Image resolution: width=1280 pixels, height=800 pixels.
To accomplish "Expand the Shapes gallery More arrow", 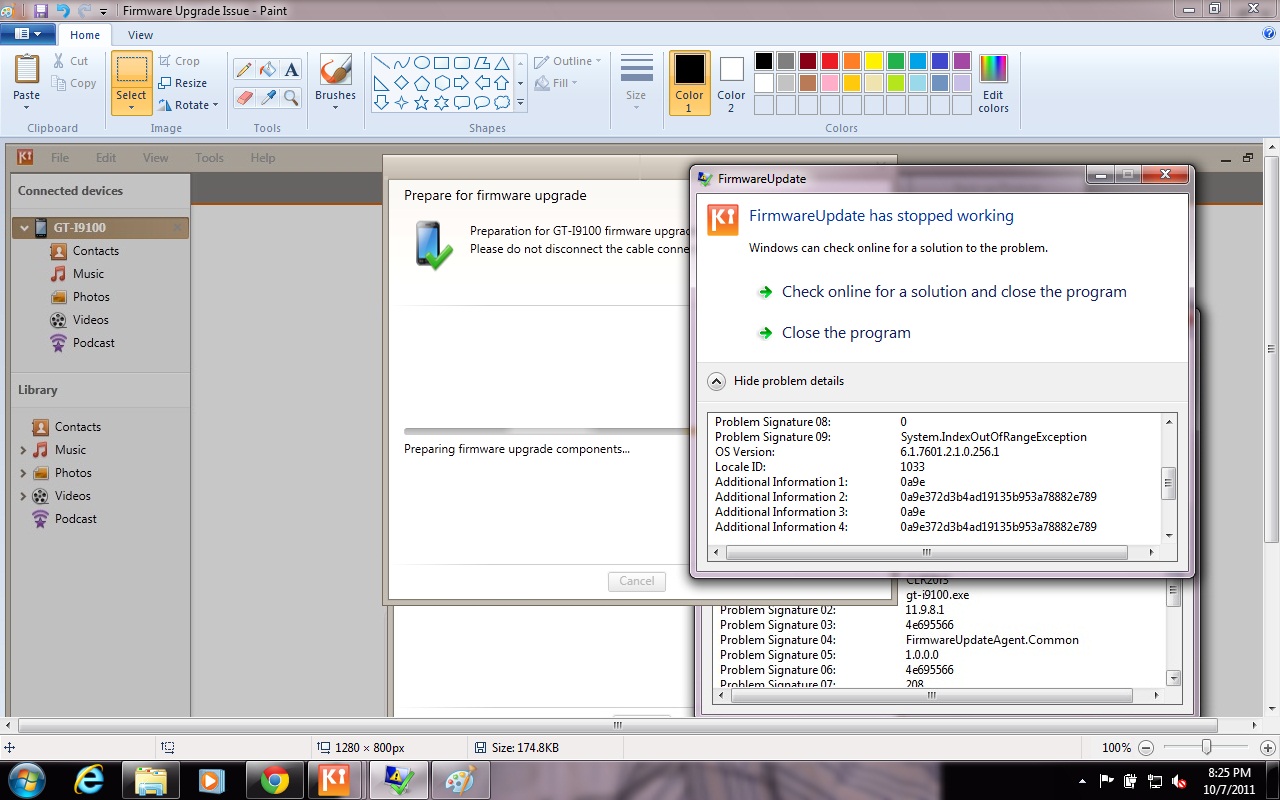I will click(x=520, y=102).
